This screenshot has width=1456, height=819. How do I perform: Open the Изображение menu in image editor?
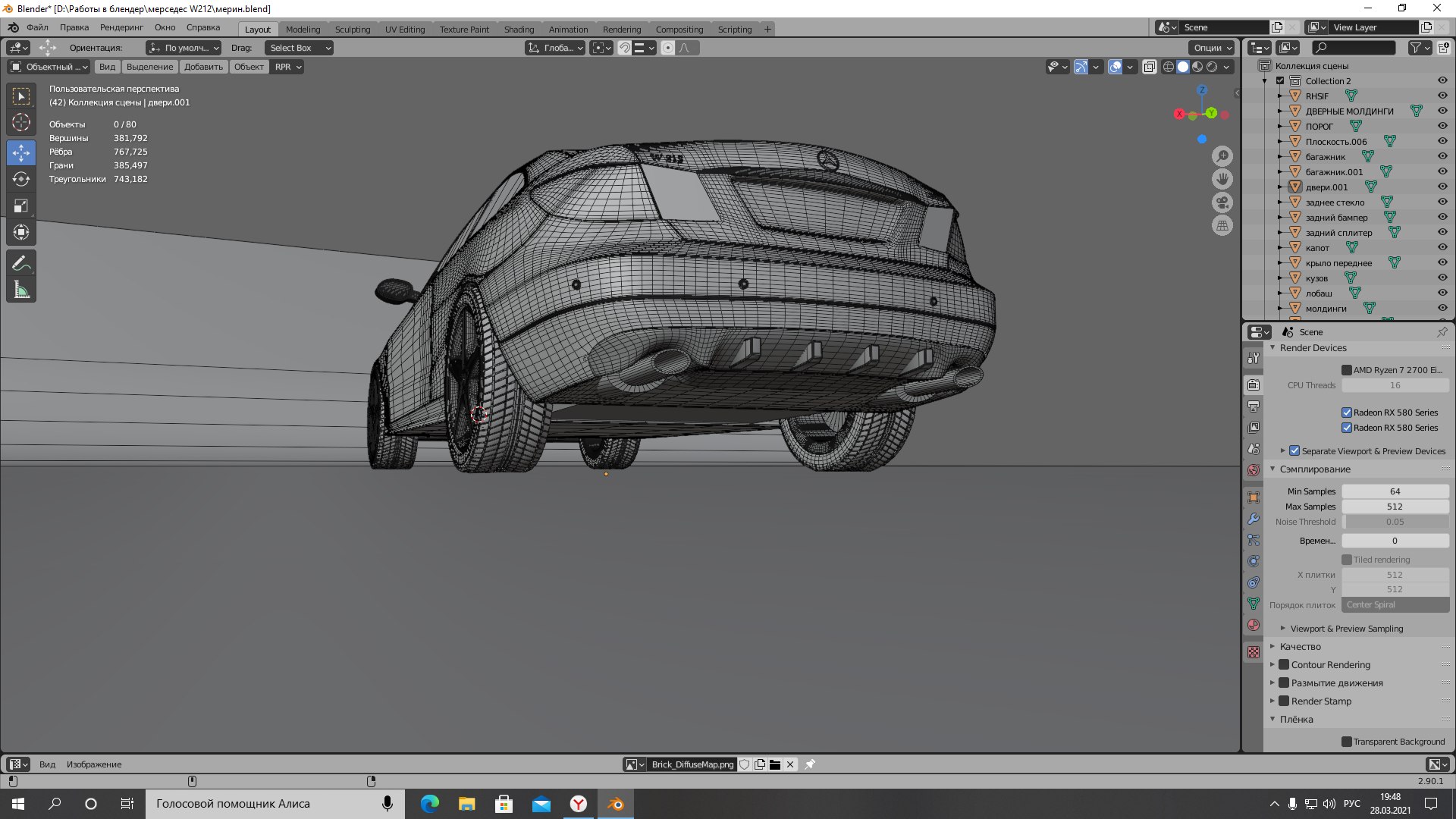click(x=94, y=764)
